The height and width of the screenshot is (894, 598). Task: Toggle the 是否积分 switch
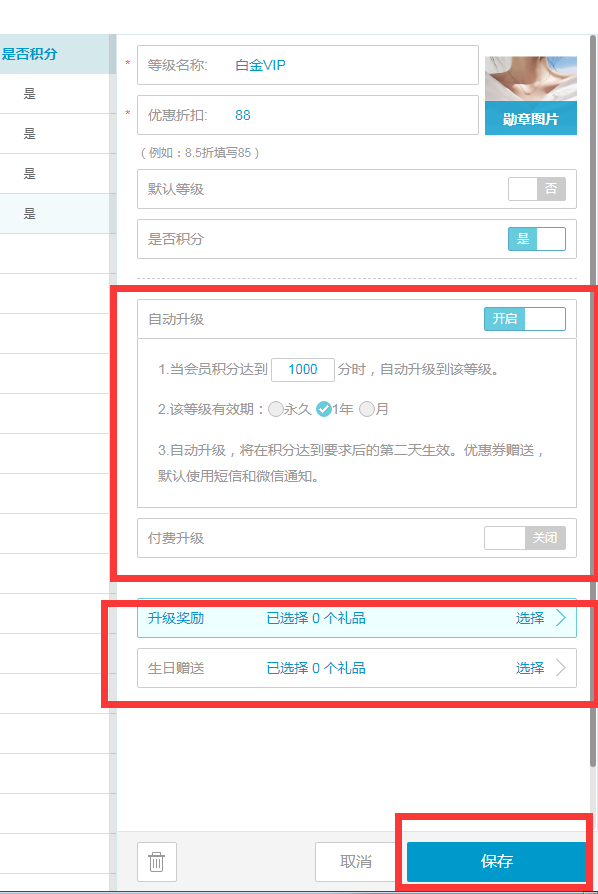pyautogui.click(x=537, y=239)
